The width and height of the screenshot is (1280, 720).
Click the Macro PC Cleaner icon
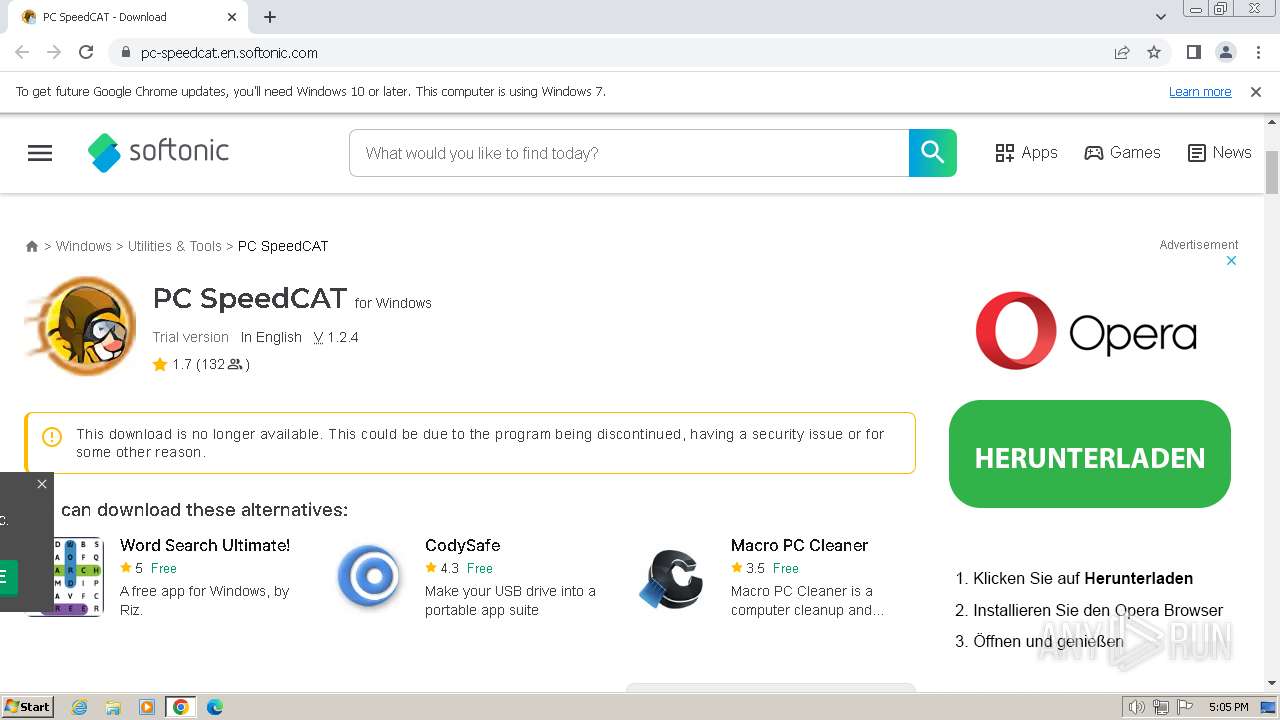click(672, 578)
